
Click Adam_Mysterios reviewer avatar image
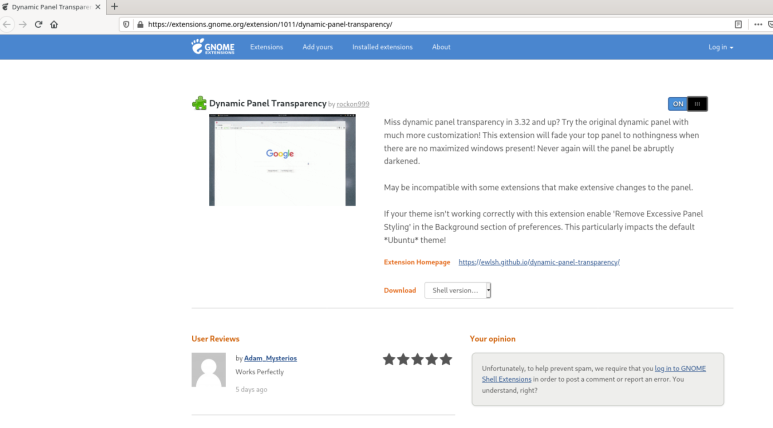[x=209, y=370]
